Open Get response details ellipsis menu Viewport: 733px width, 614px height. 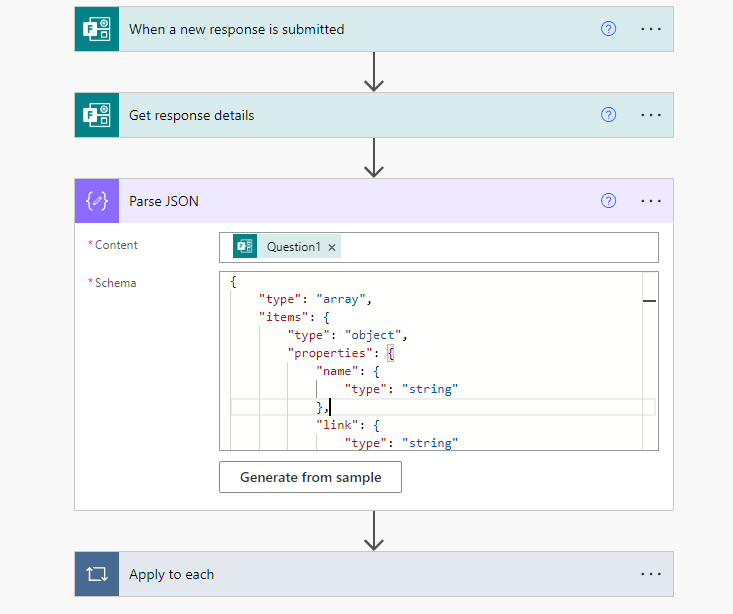point(651,115)
